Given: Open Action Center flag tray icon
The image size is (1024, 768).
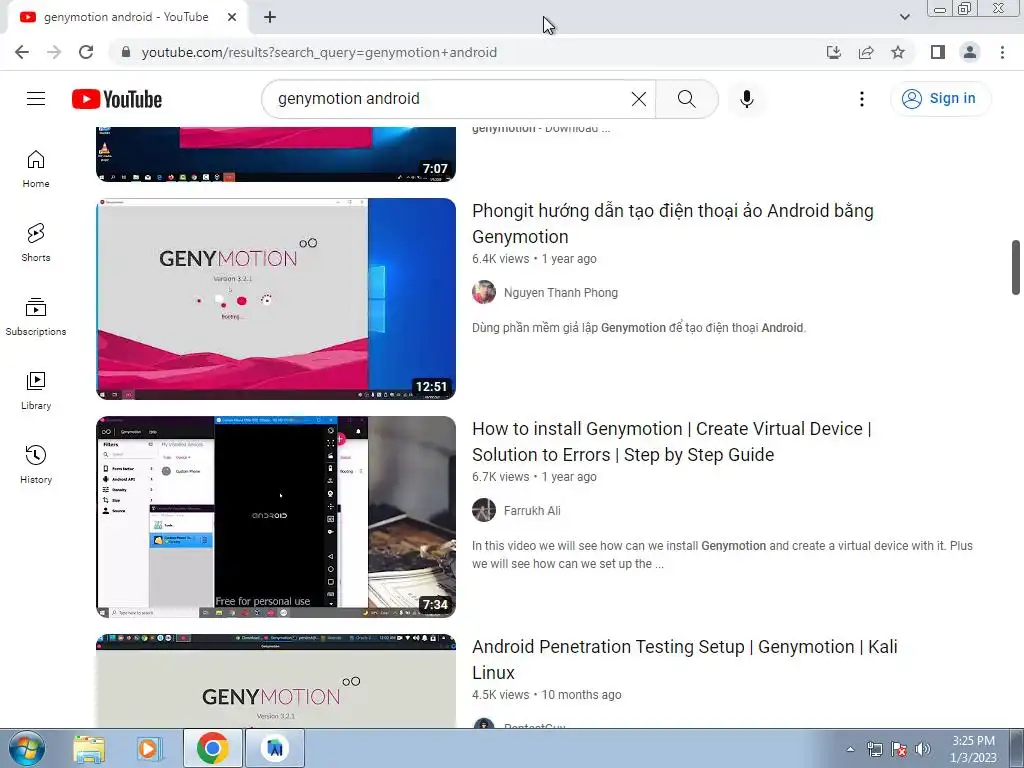Looking at the screenshot, I should pyautogui.click(x=899, y=749).
